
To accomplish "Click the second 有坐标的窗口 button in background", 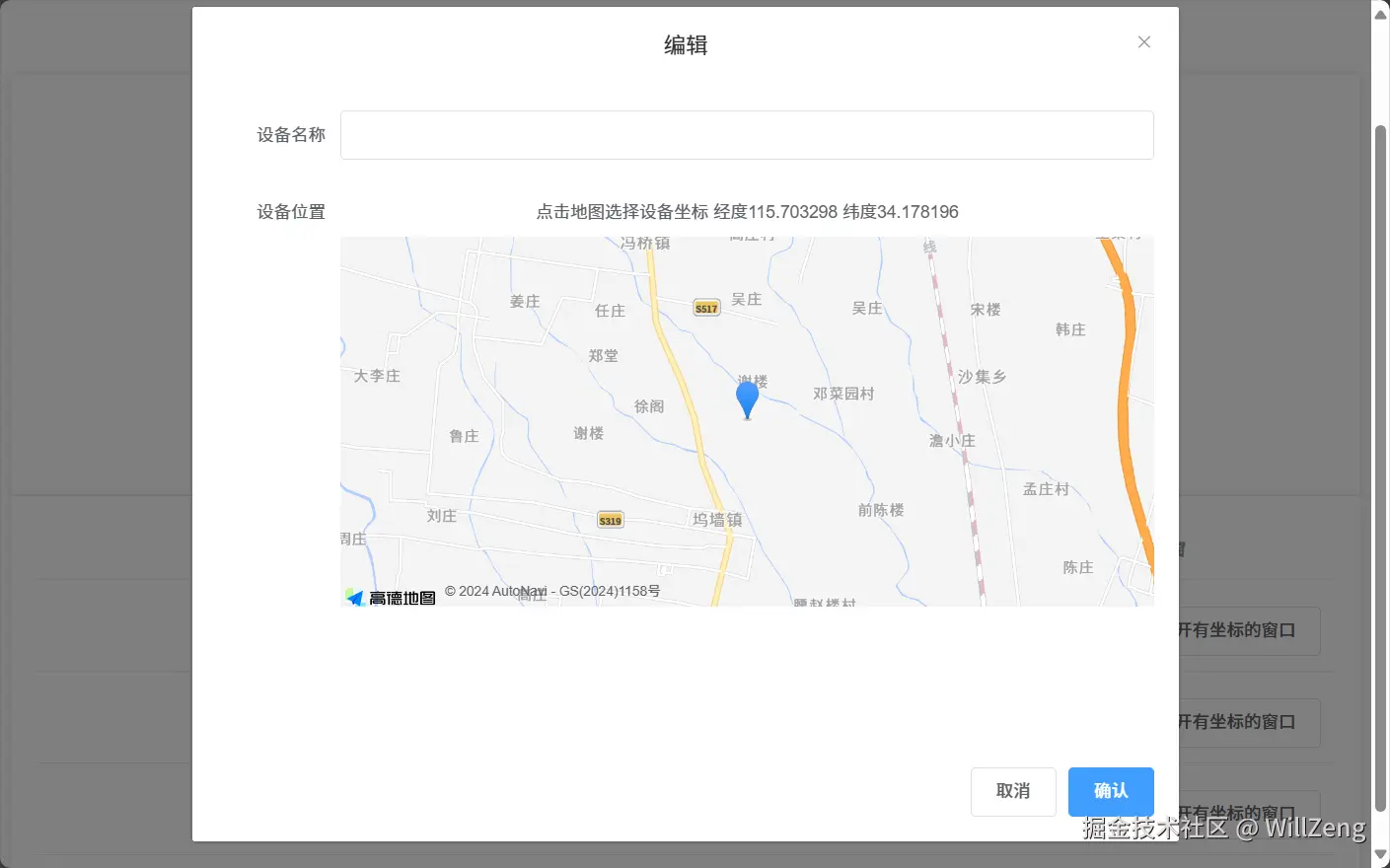I will (x=1248, y=722).
